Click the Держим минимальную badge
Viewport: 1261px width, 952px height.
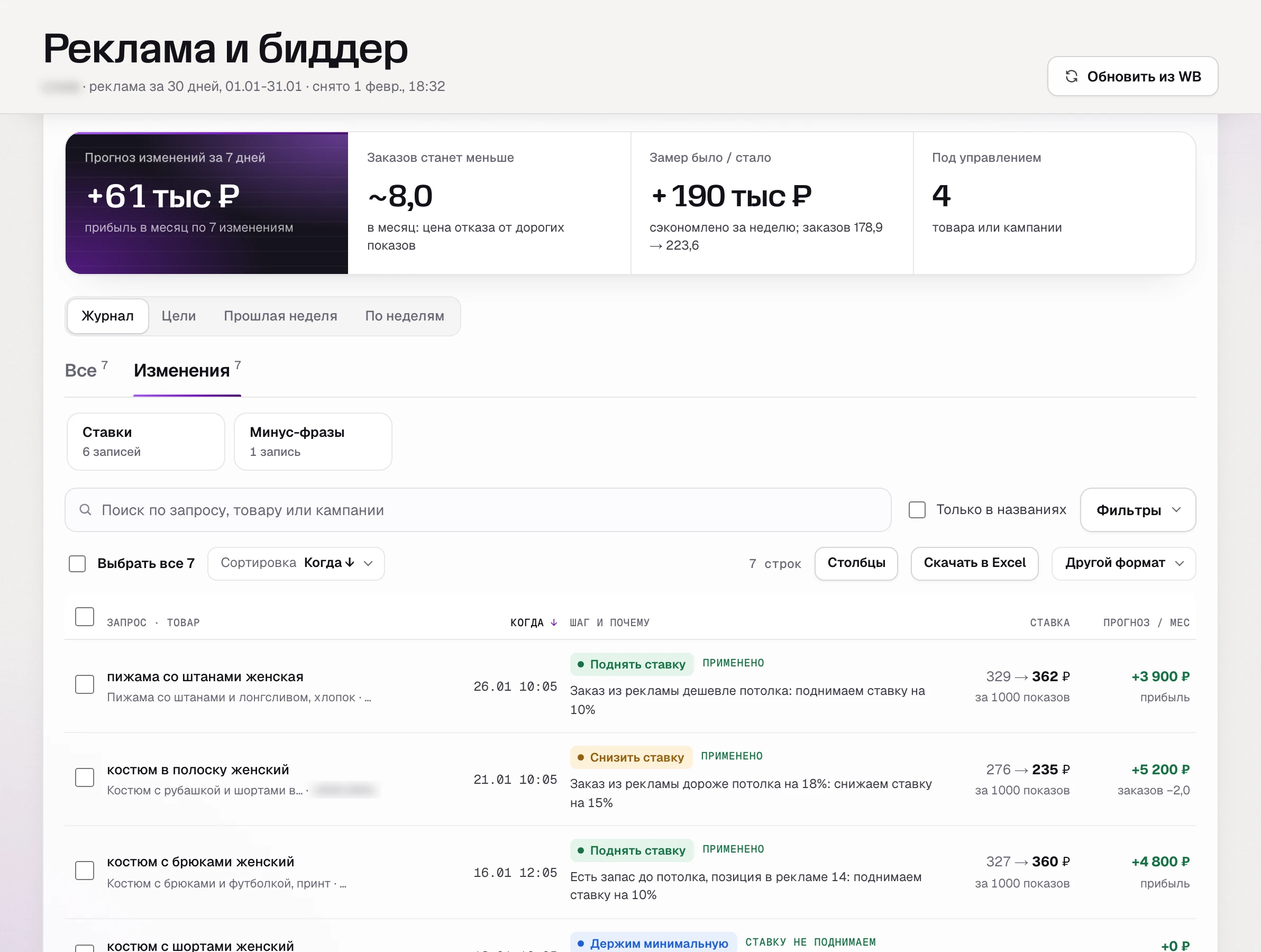653,942
